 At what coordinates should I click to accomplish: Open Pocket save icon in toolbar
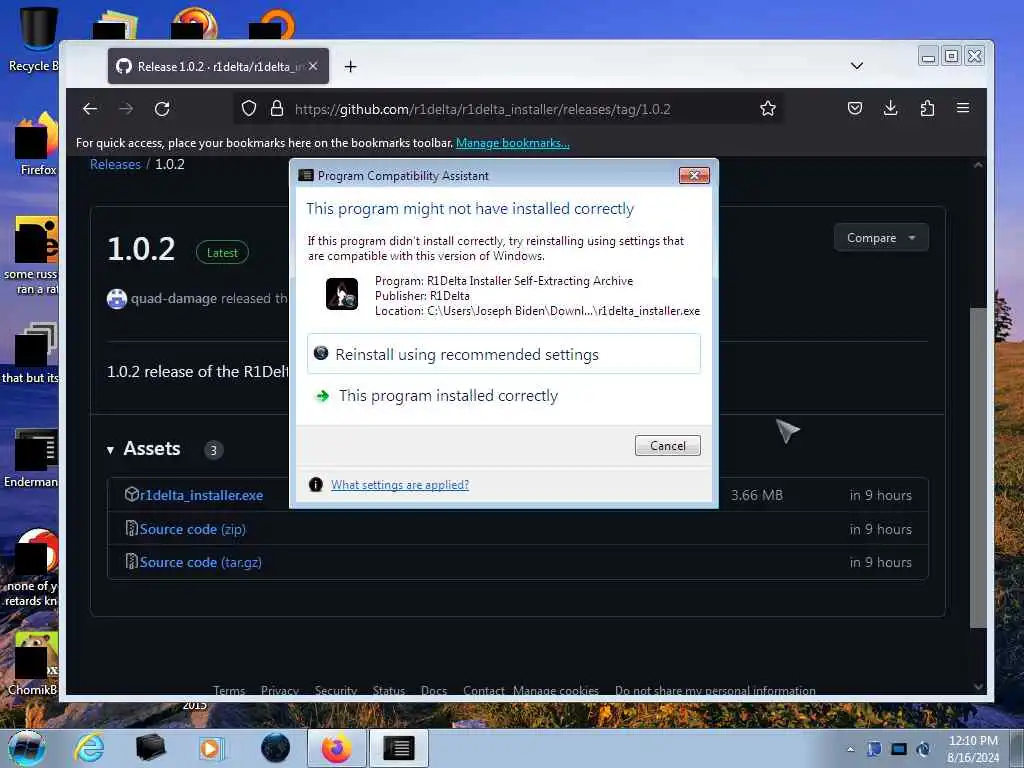(855, 108)
